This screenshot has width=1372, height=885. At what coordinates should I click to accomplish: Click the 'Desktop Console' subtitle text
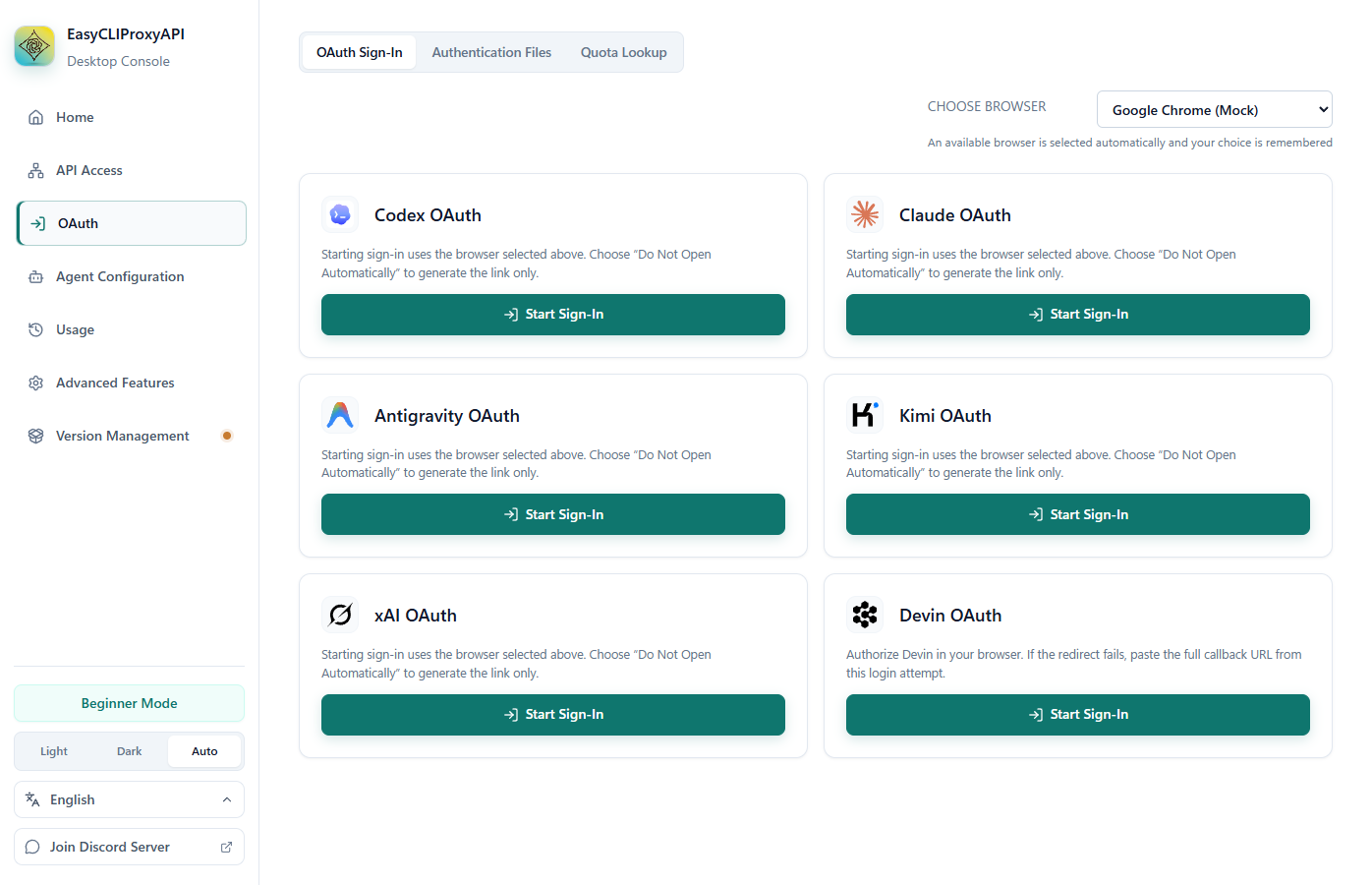click(118, 61)
